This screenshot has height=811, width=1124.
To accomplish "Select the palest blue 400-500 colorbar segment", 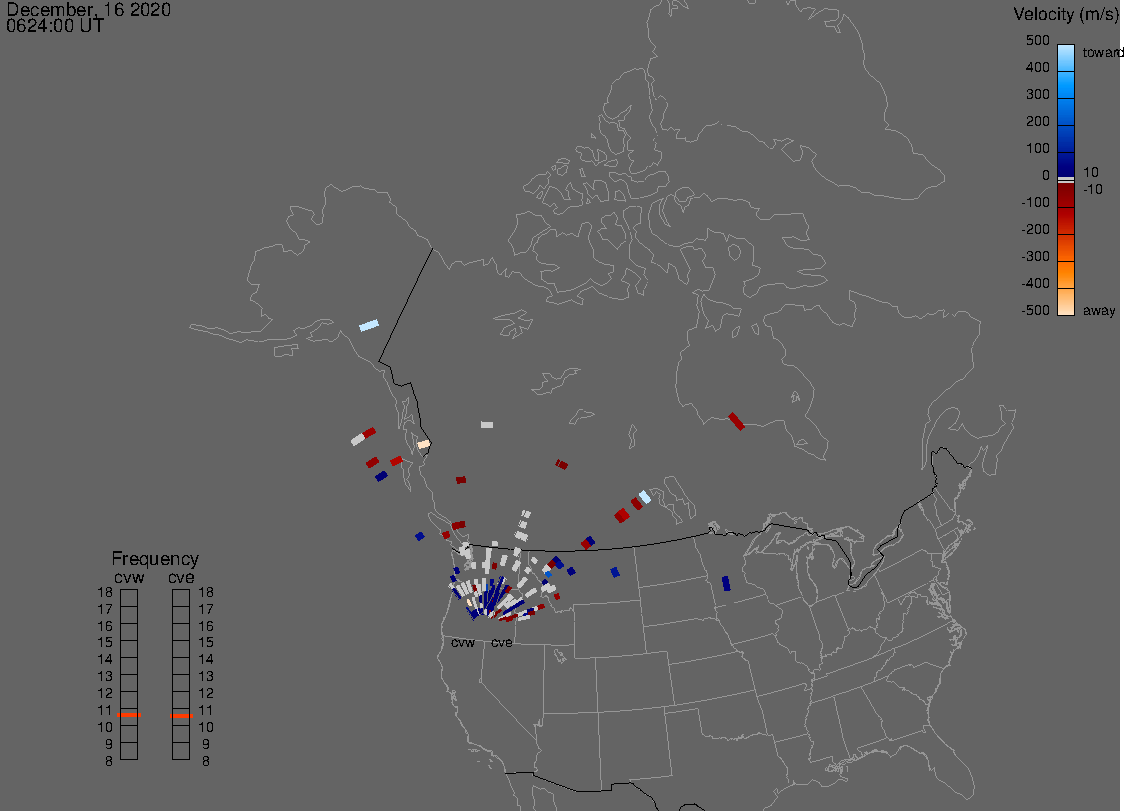I will click(1066, 58).
